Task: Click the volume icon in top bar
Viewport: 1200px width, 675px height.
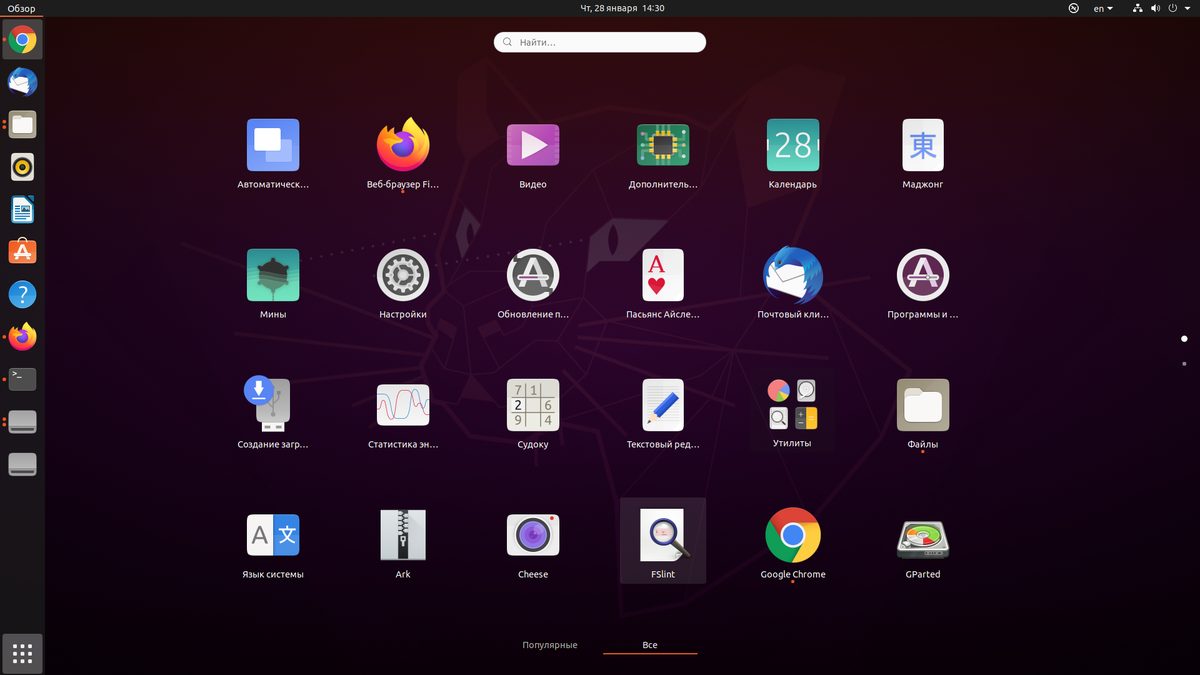Action: [x=1155, y=8]
